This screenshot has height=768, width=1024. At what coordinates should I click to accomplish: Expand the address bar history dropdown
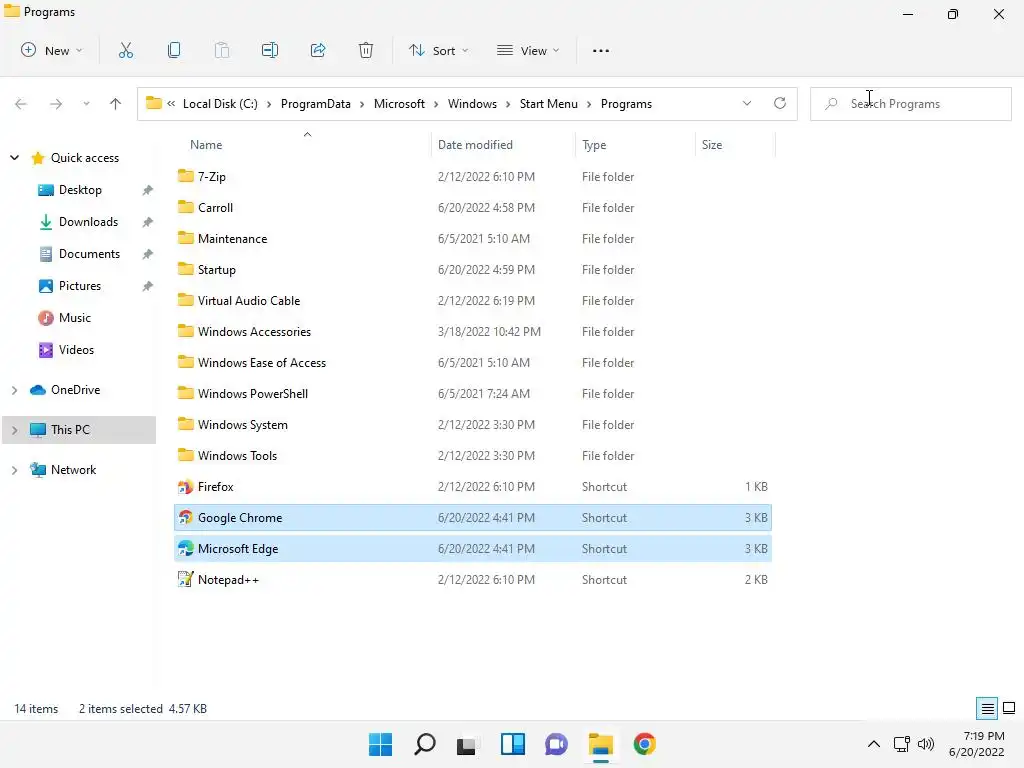click(747, 103)
